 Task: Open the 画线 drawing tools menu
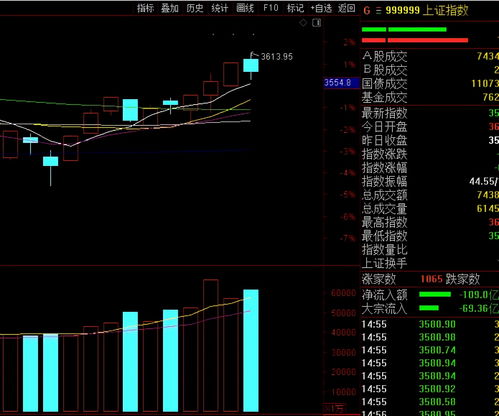(x=245, y=8)
